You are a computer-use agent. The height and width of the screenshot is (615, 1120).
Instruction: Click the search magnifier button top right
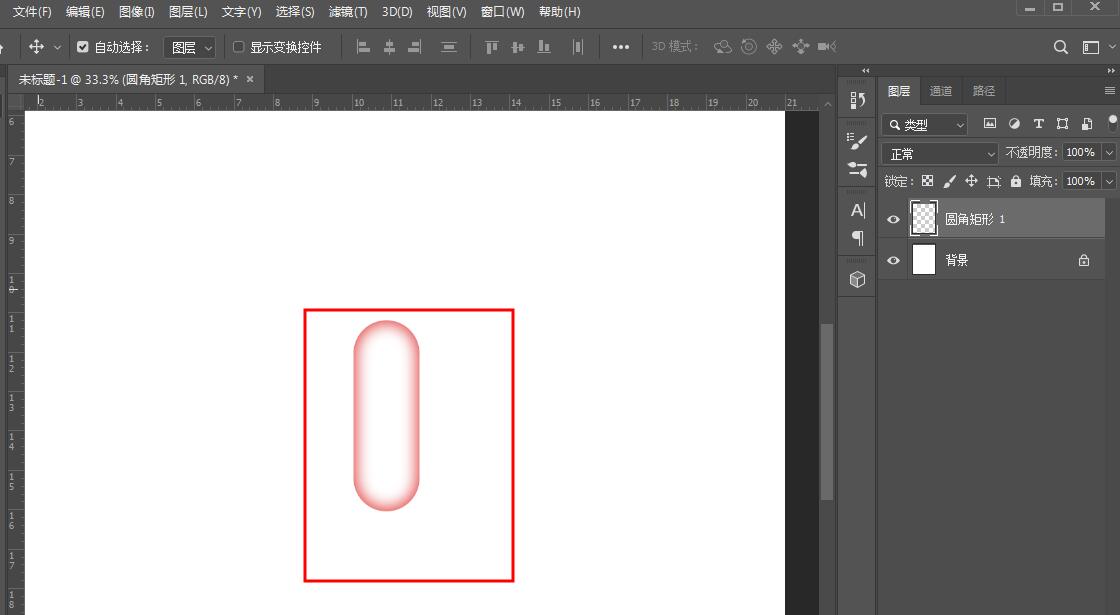point(1060,46)
